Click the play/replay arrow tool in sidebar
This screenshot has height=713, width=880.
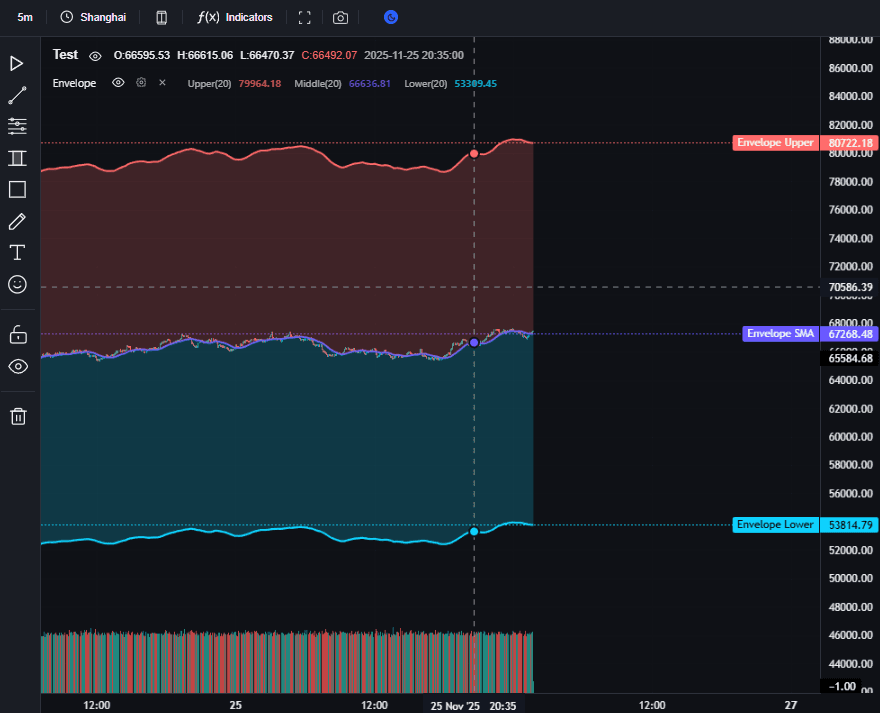click(17, 64)
